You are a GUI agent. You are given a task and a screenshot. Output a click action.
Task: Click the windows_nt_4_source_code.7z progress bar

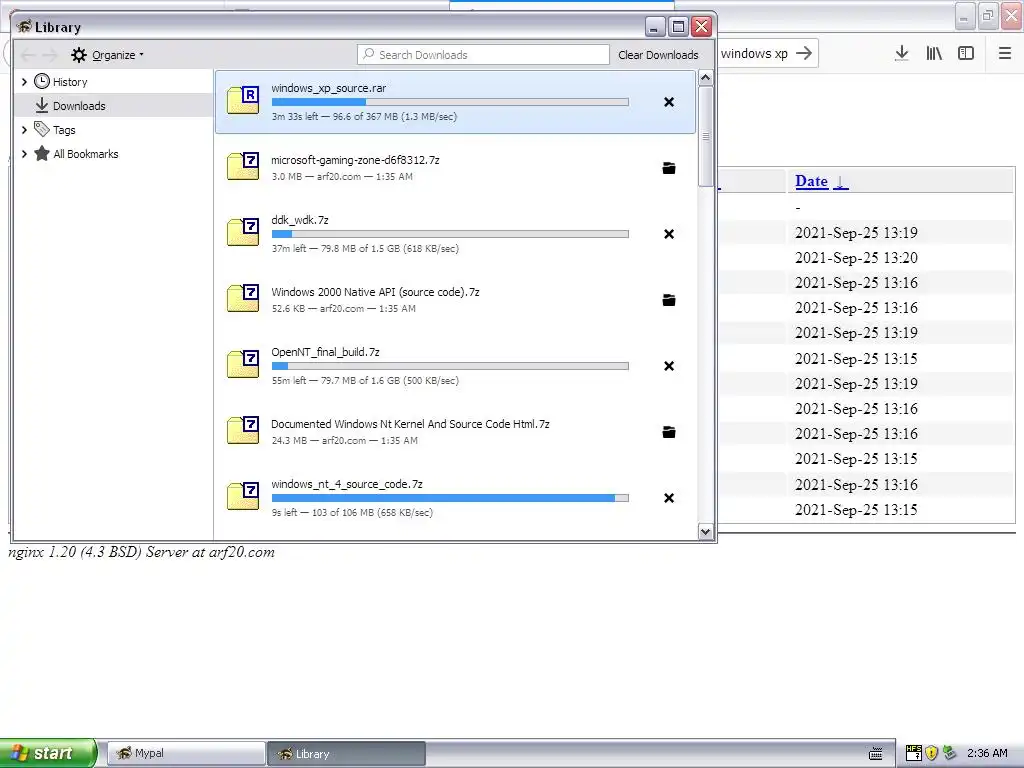pyautogui.click(x=450, y=498)
